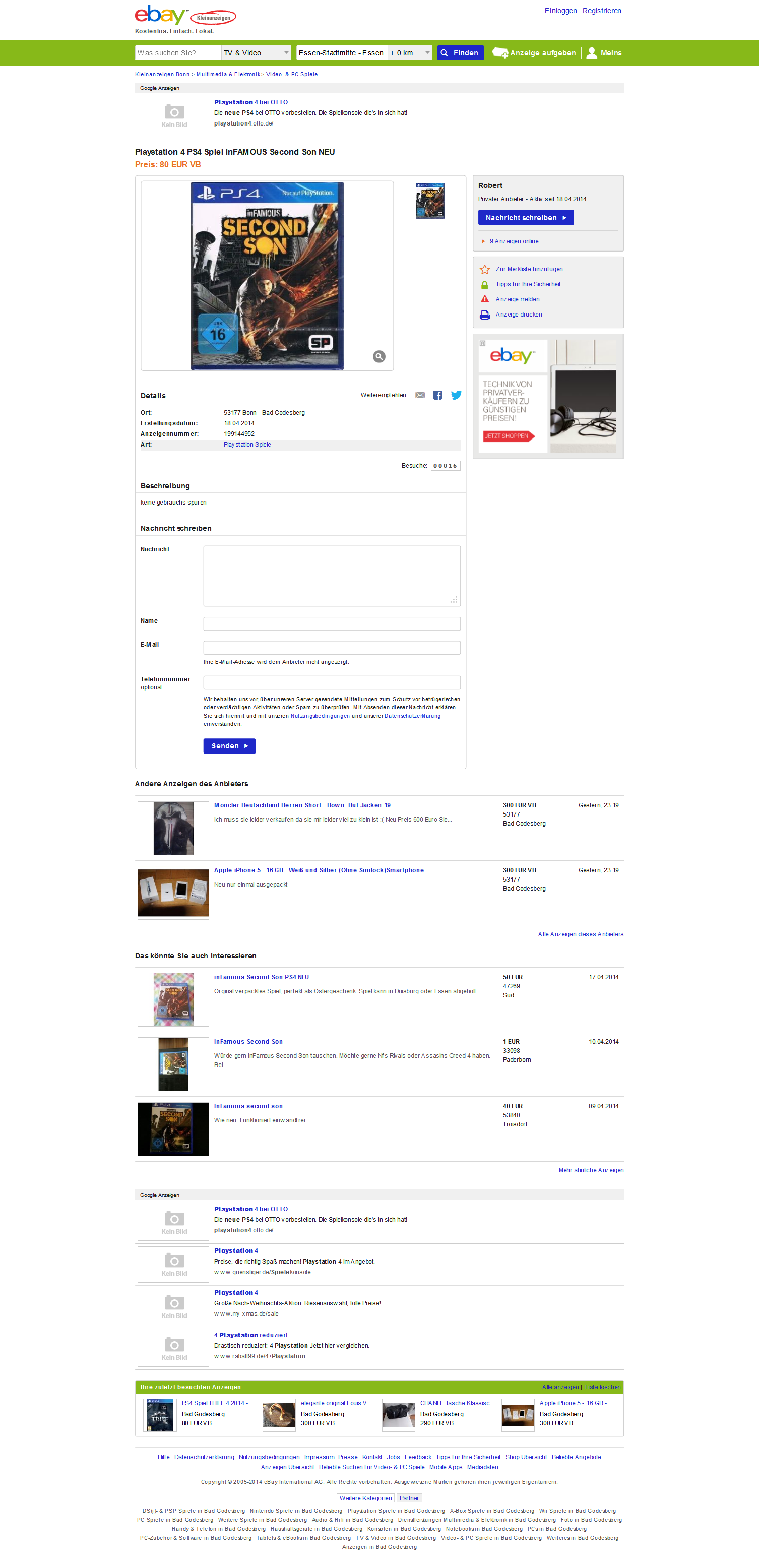Open the Meins account menu
The width and height of the screenshot is (759, 1568).
tap(604, 53)
